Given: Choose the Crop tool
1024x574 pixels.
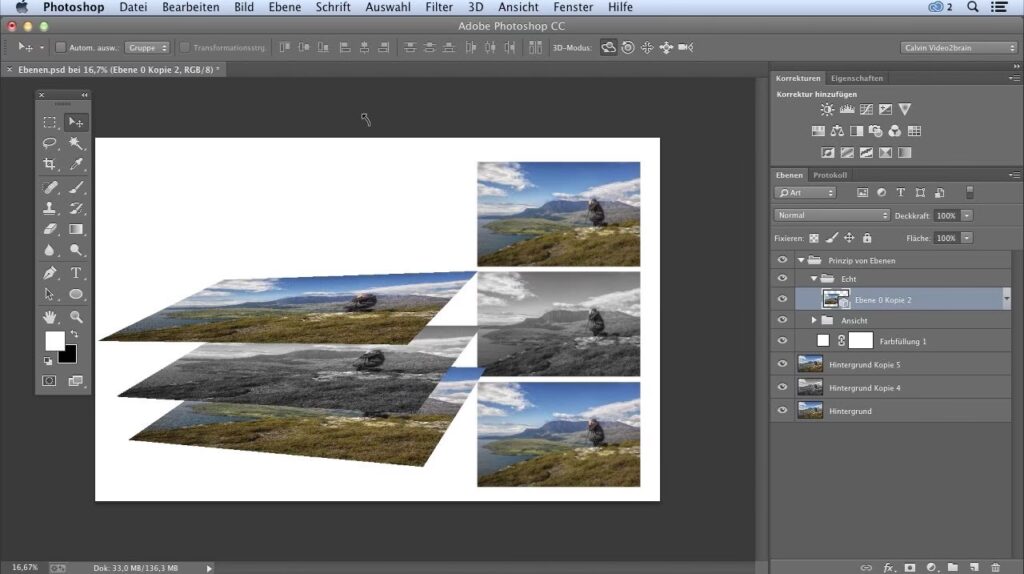Looking at the screenshot, I should [49, 164].
